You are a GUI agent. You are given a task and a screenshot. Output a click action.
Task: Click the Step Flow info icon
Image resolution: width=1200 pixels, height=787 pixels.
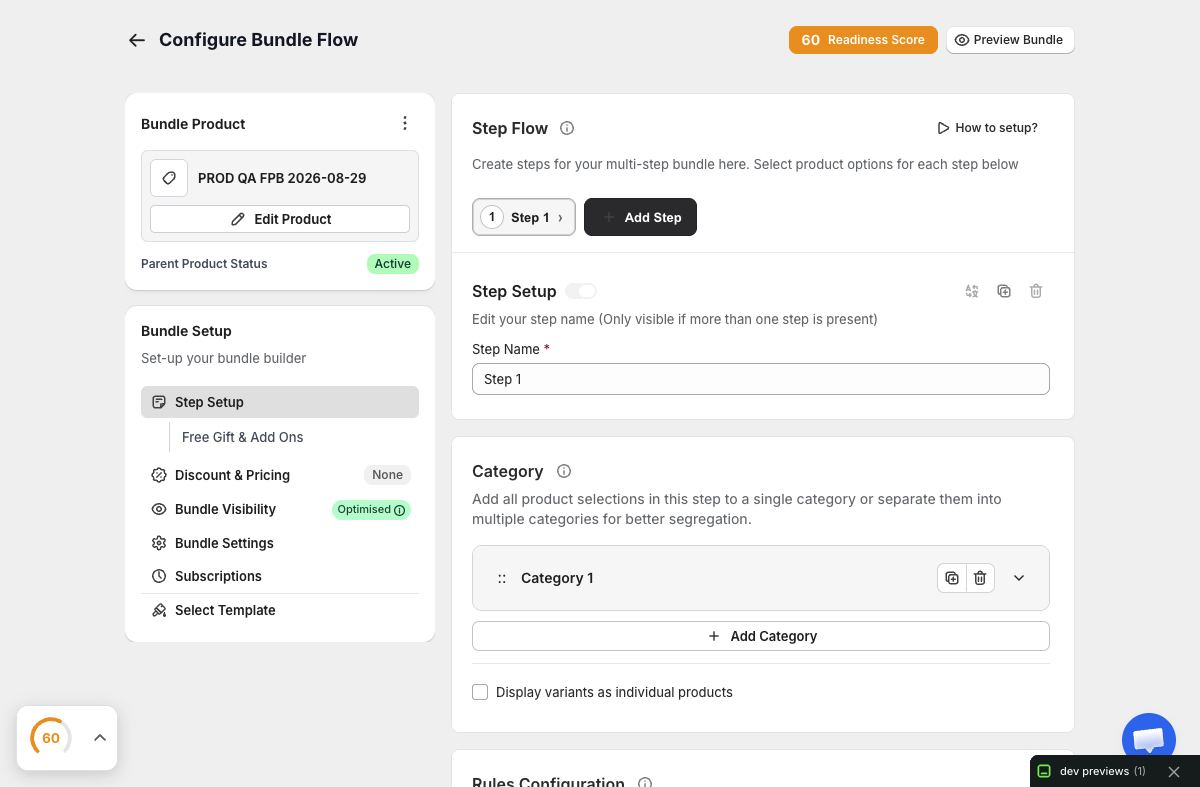567,128
